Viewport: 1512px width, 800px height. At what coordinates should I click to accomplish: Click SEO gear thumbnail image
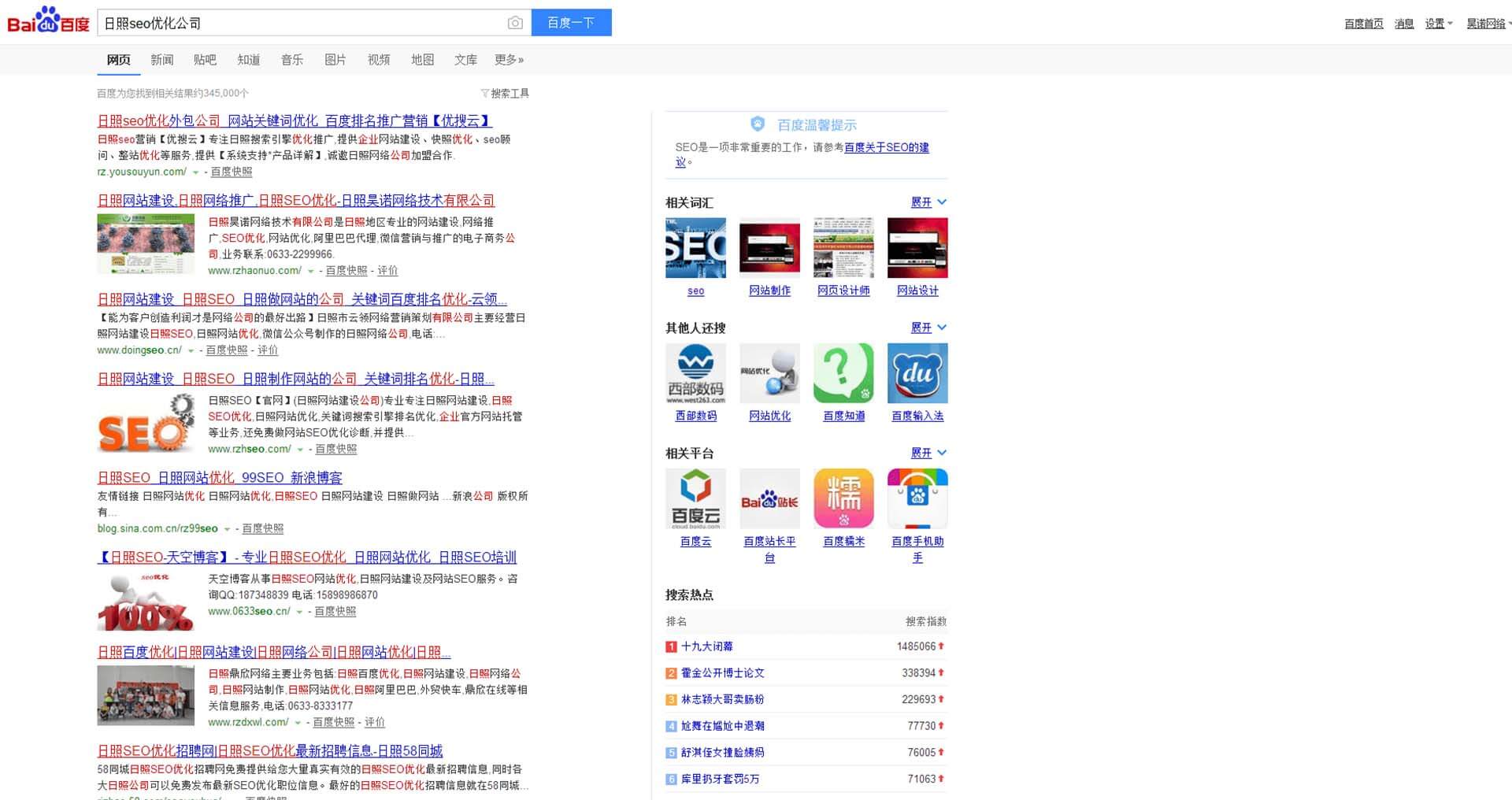[146, 423]
